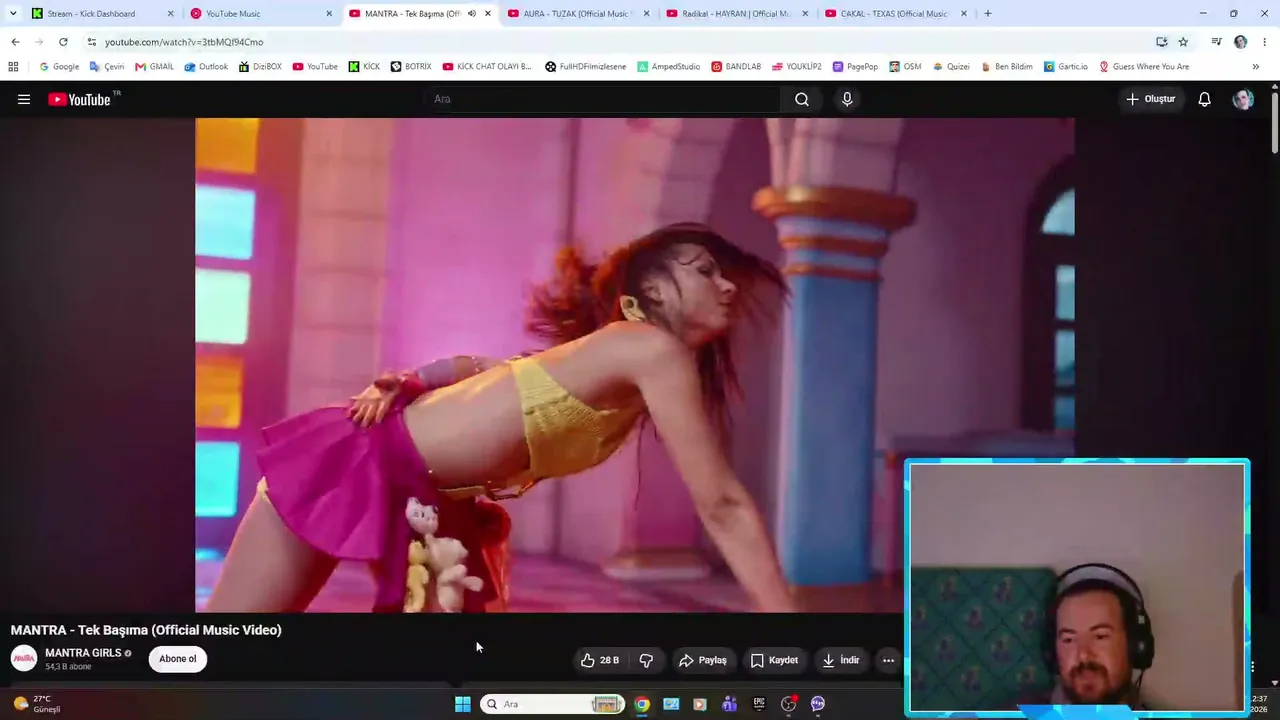
Task: Dislike the MANTRA video
Action: [x=646, y=660]
